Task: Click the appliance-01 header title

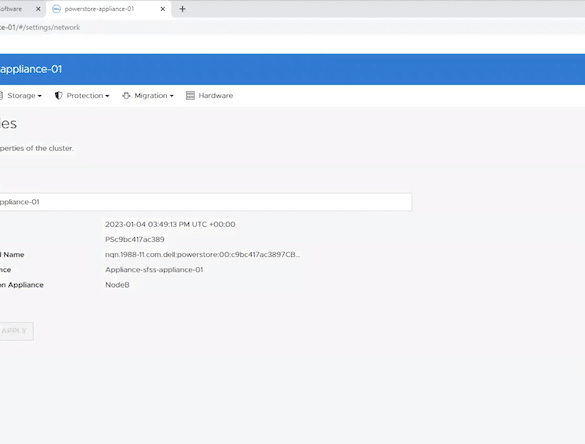Action: [x=31, y=69]
